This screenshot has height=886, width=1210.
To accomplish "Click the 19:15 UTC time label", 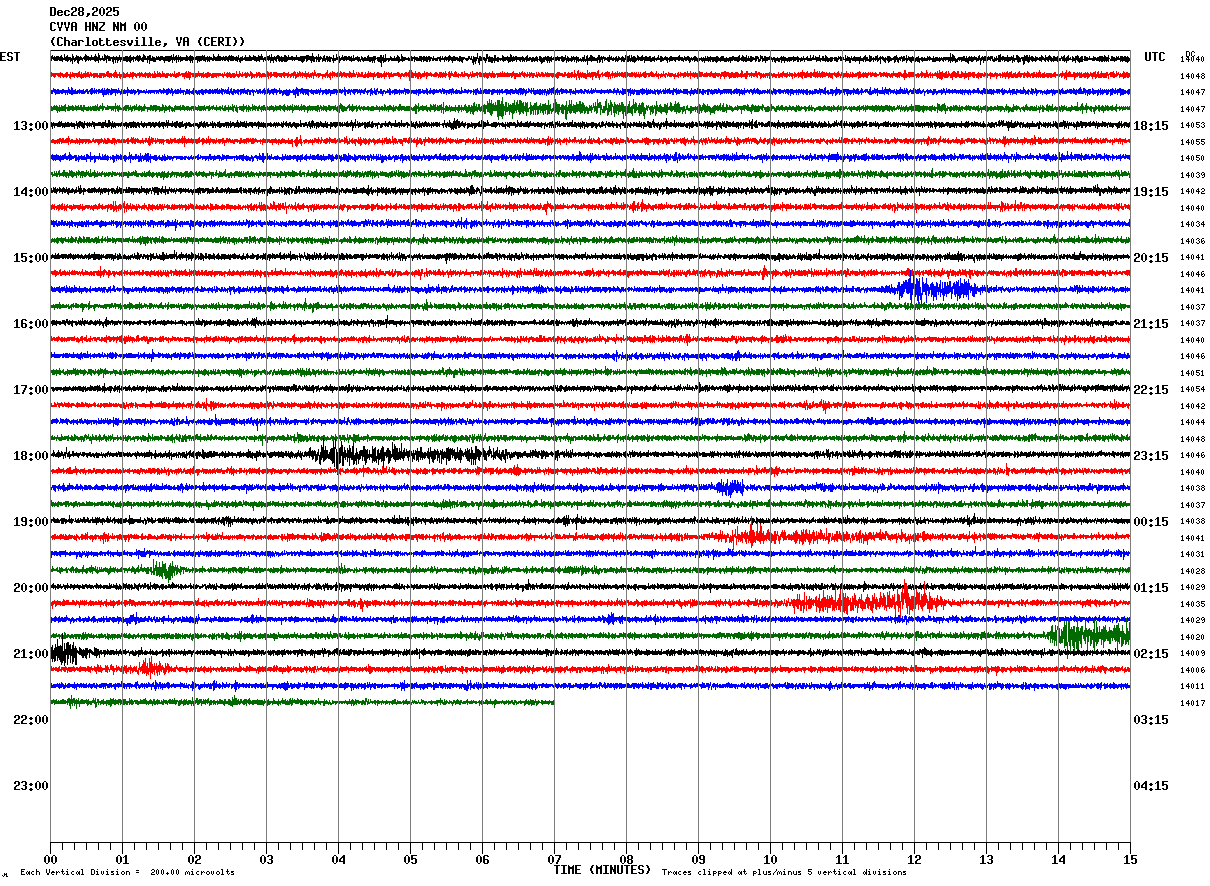I will [x=1150, y=192].
